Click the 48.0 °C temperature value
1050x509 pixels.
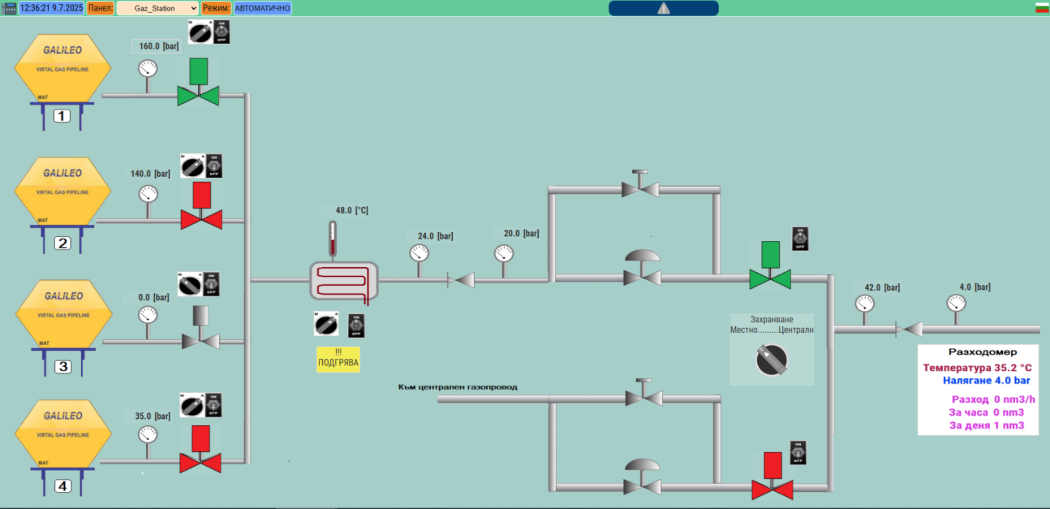(352, 210)
